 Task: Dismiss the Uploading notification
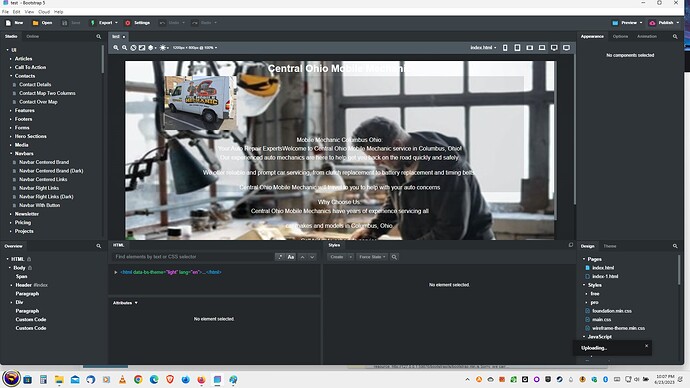point(646,346)
